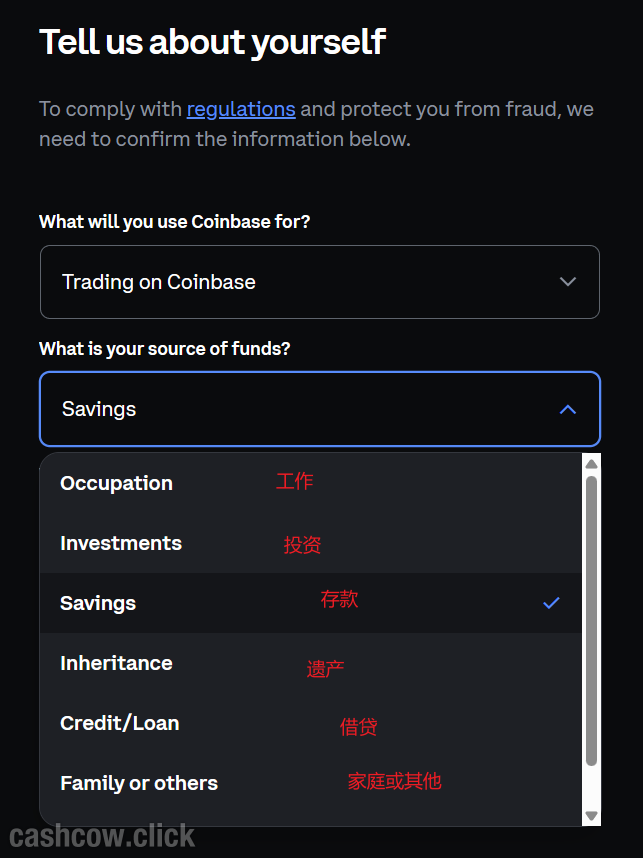The width and height of the screenshot is (643, 858).
Task: Click the scrollbar up arrow
Action: 591,464
